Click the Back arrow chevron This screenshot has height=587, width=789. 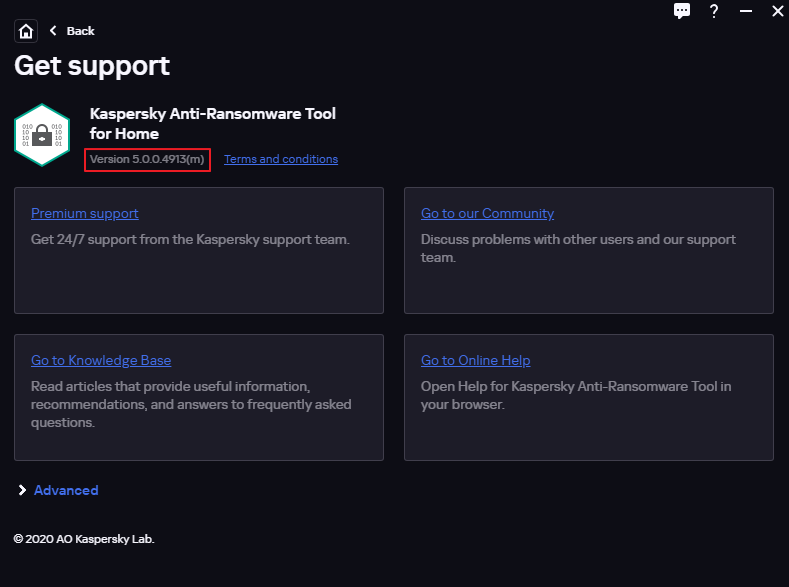point(53,31)
